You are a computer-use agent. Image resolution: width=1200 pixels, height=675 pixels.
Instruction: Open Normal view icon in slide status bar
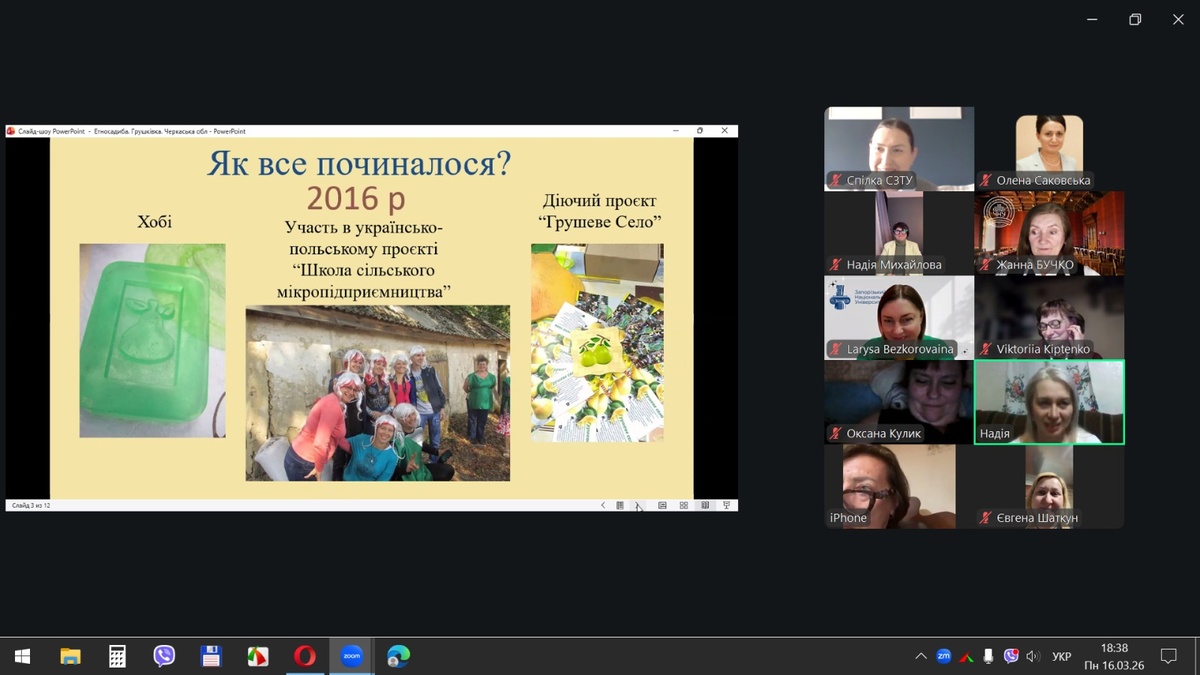click(x=662, y=506)
